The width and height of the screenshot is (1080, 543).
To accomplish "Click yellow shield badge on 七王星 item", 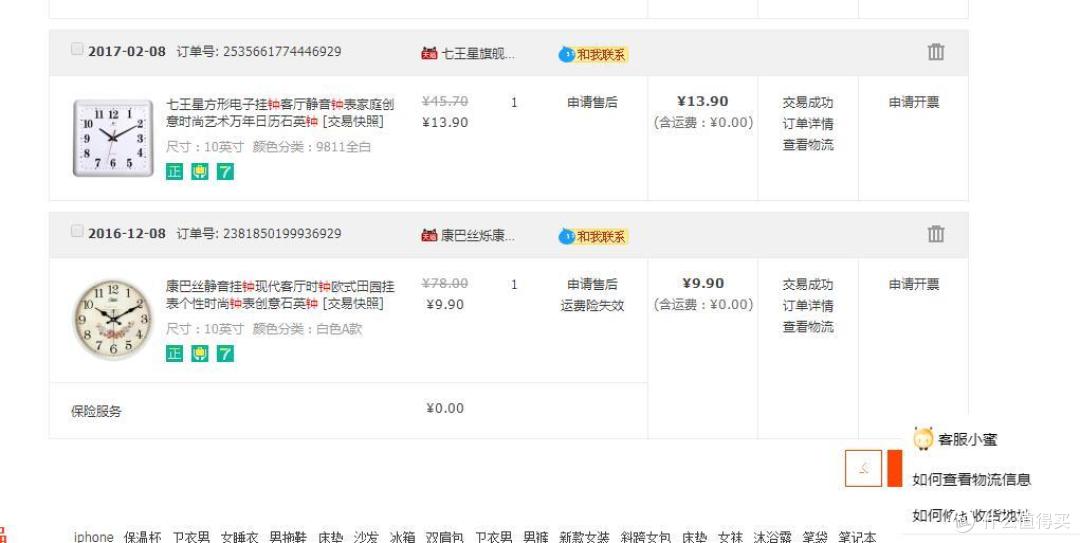I will 200,171.
